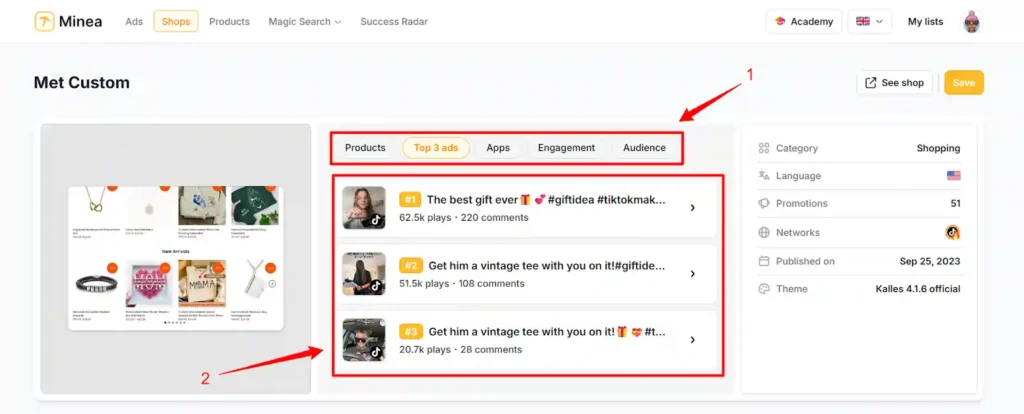
Task: Open ad #3 thumbnail image
Action: (364, 340)
